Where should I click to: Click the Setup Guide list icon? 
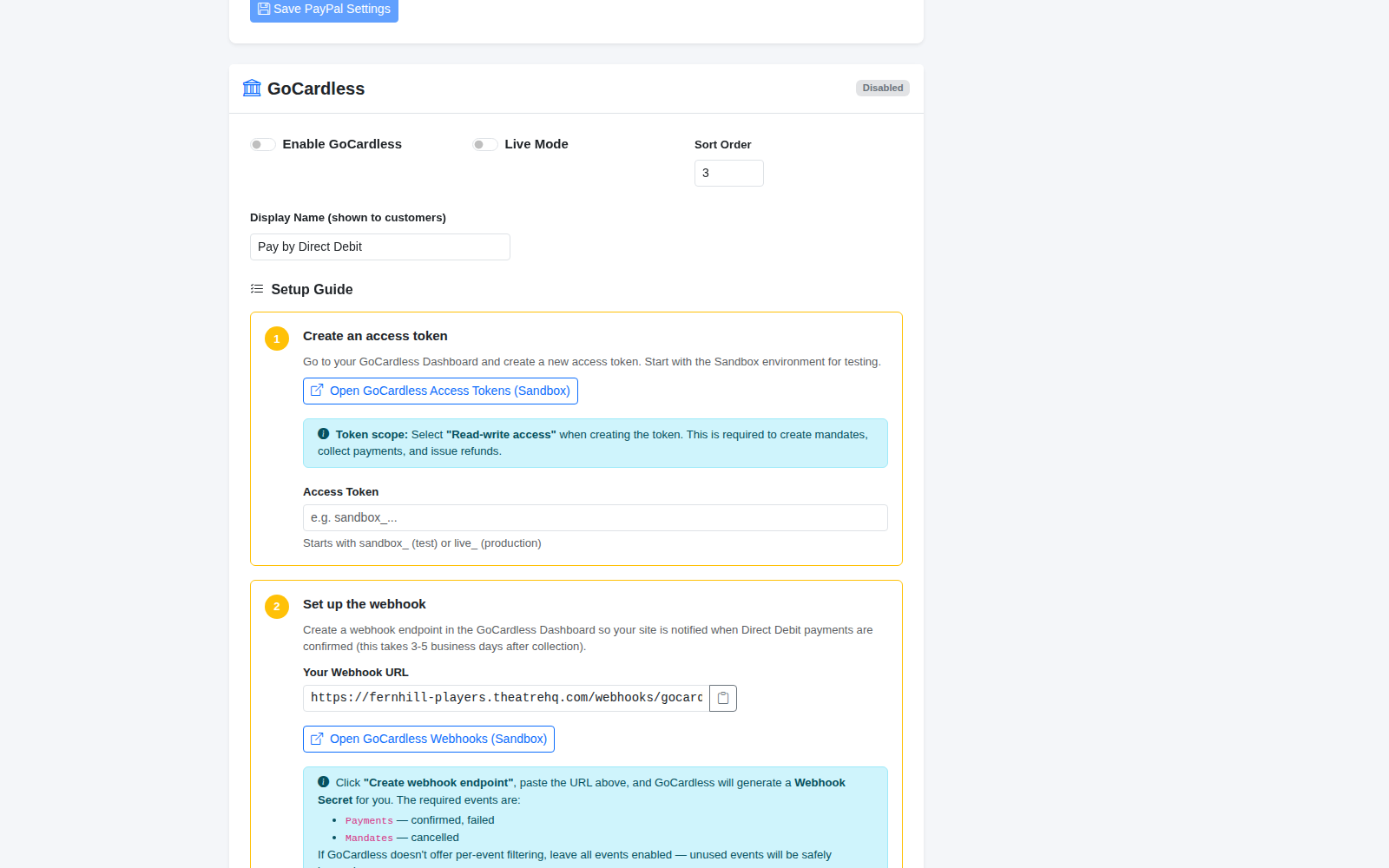point(257,289)
